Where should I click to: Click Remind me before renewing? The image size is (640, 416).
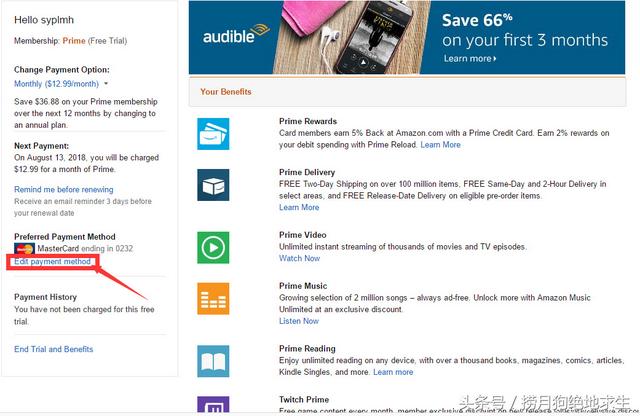(64, 189)
